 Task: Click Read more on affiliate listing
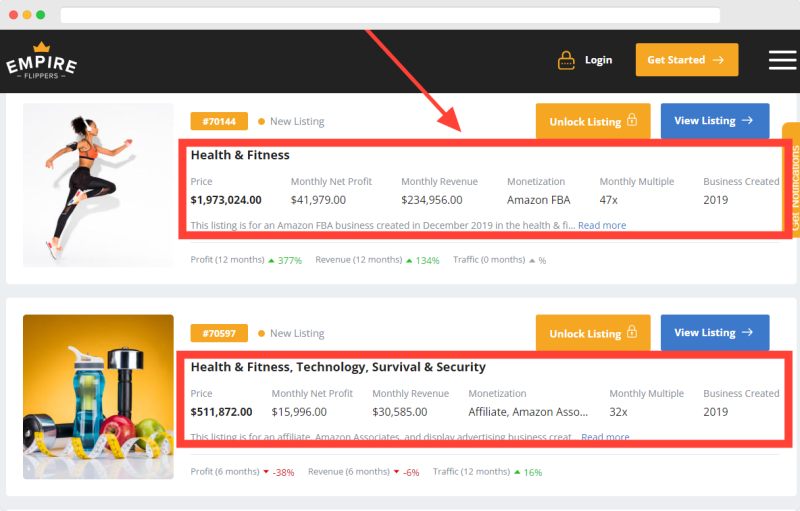(605, 437)
